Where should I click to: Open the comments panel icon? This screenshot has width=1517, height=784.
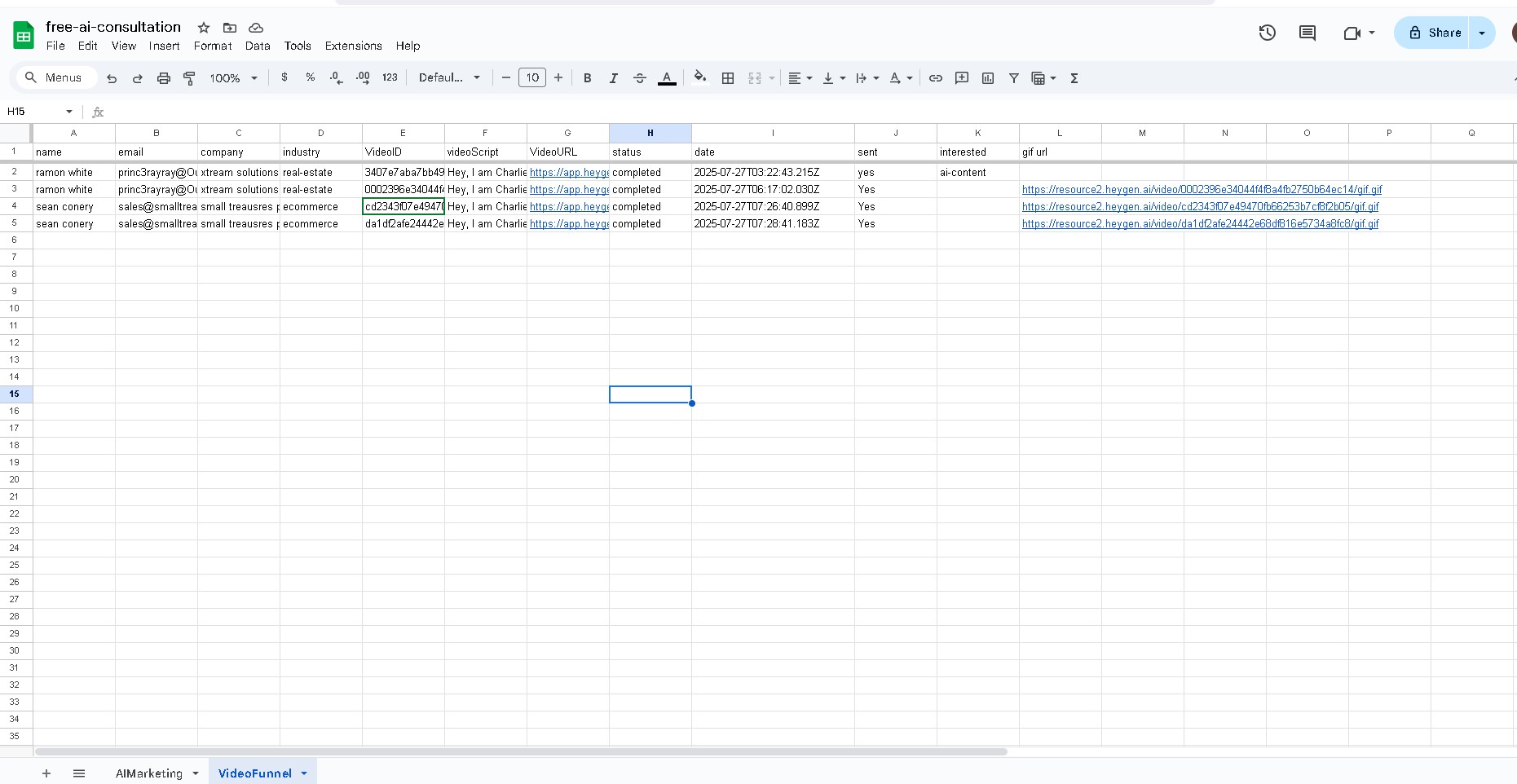pyautogui.click(x=1308, y=33)
